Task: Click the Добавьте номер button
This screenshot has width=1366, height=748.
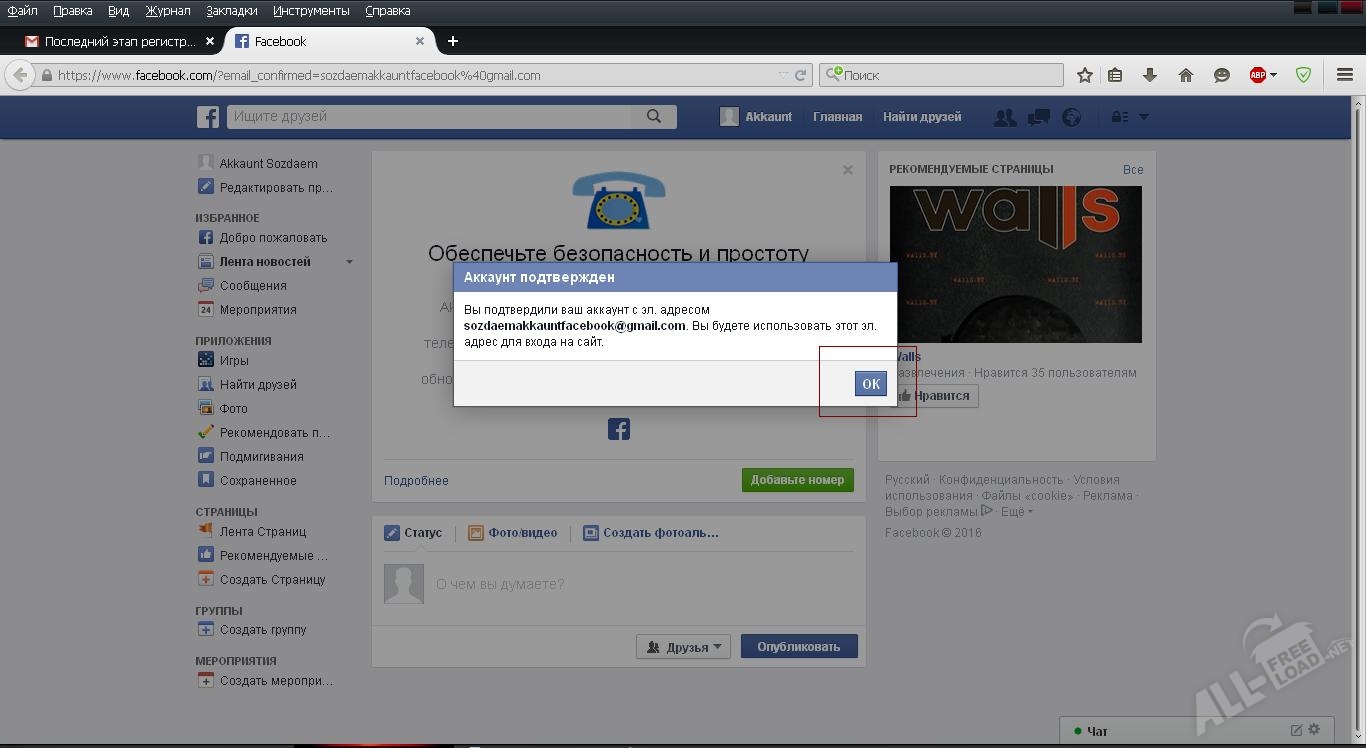Action: (x=797, y=480)
